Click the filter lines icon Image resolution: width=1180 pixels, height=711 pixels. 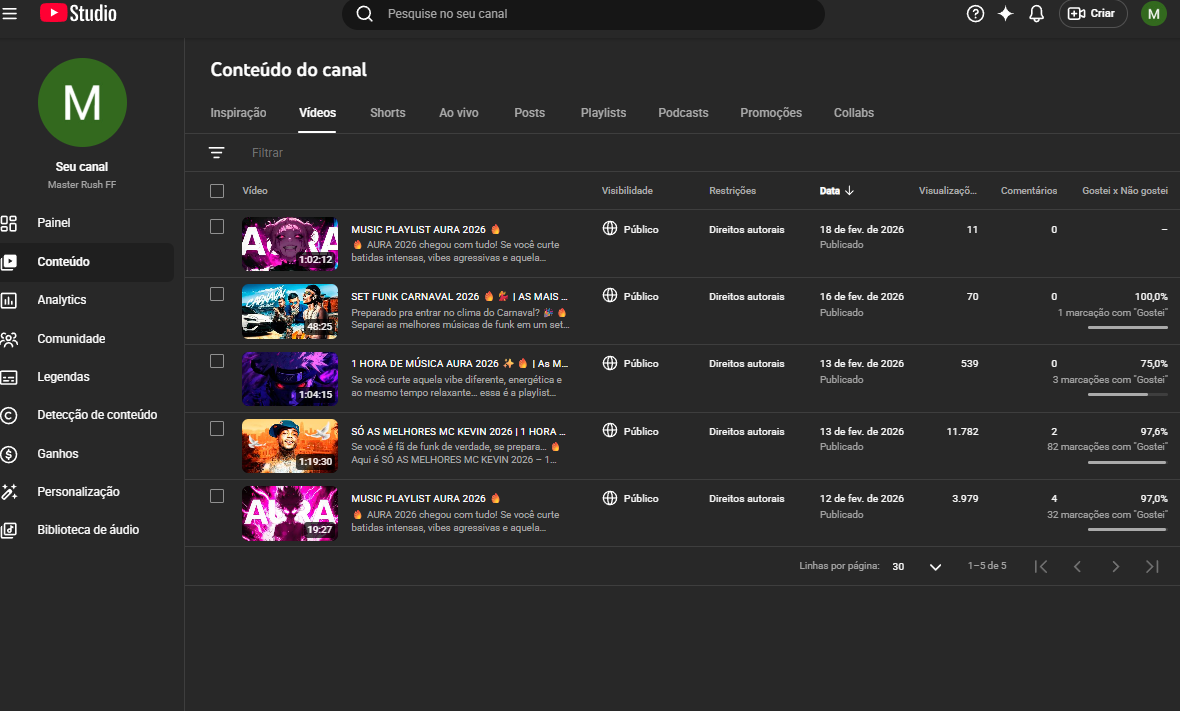point(216,153)
